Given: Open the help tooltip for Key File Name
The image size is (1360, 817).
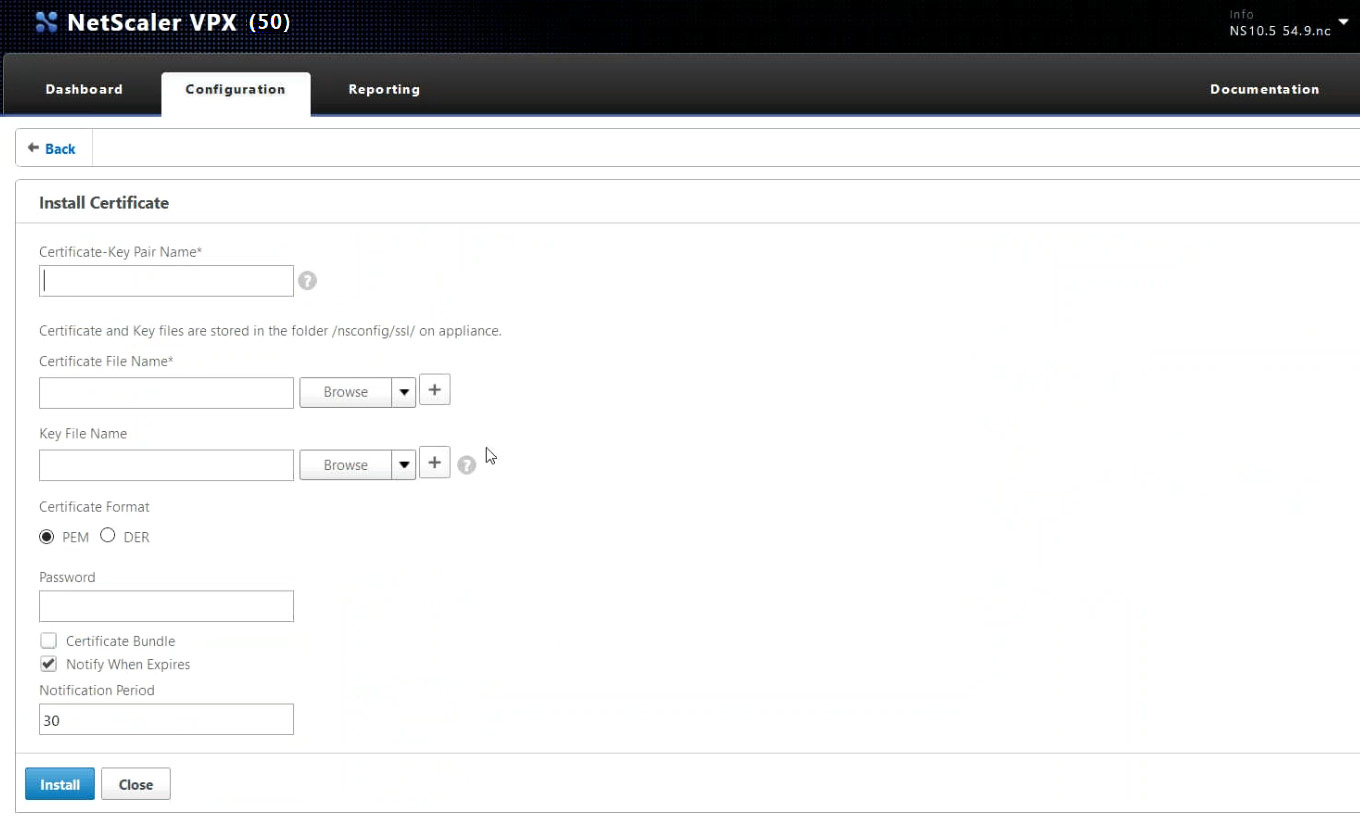Looking at the screenshot, I should 466,464.
